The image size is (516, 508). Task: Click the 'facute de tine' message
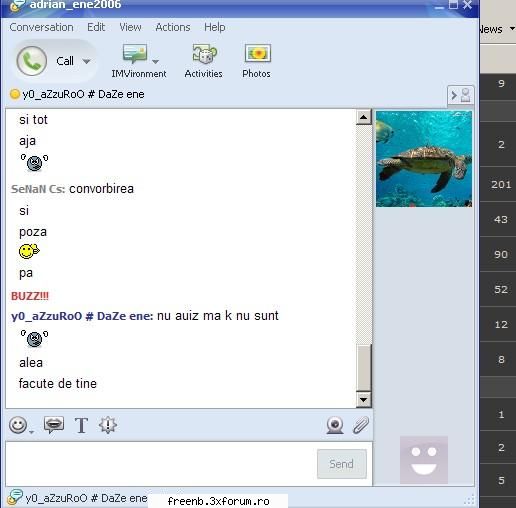[58, 383]
